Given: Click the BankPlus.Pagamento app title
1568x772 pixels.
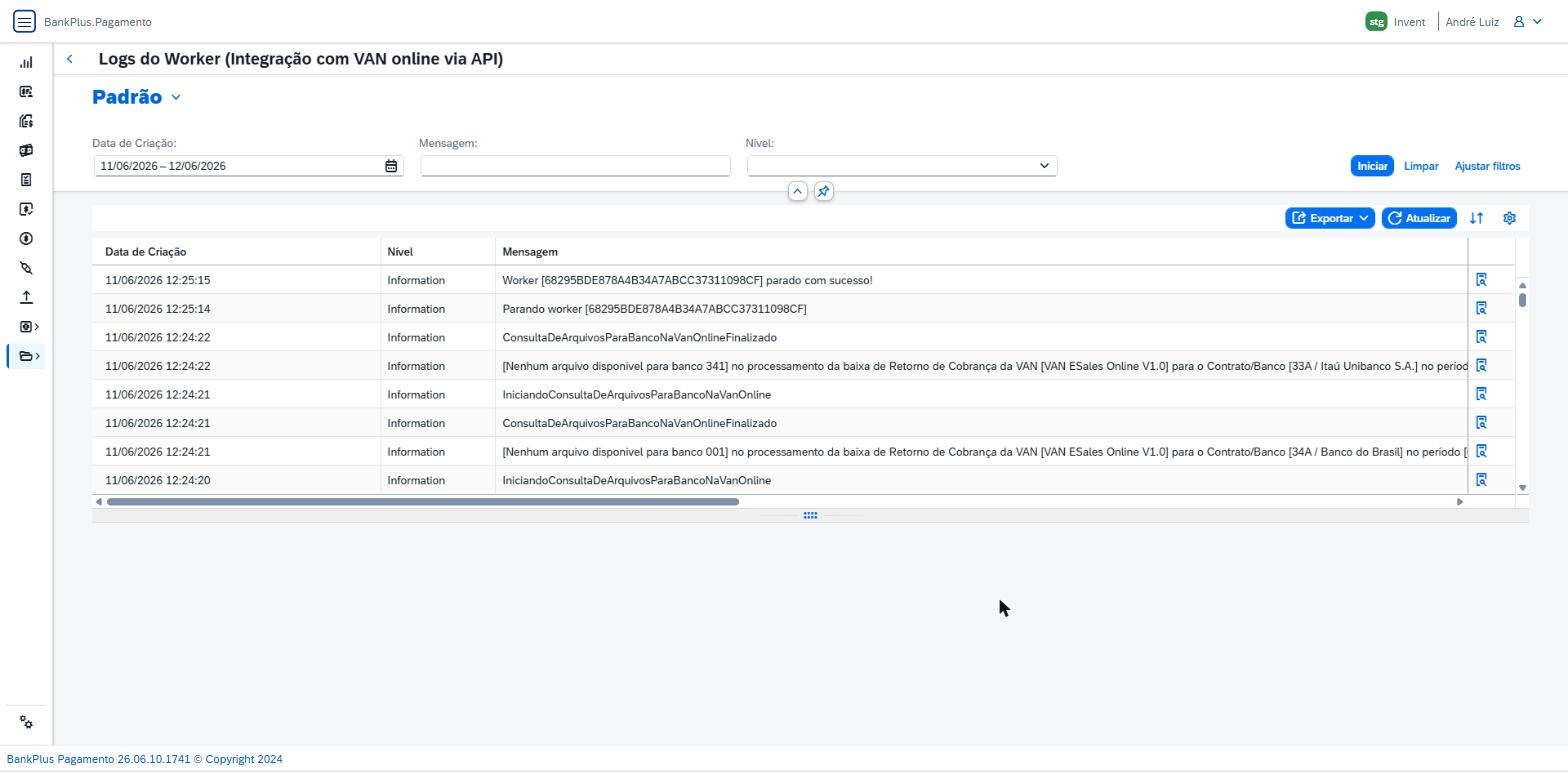Looking at the screenshot, I should tap(98, 22).
